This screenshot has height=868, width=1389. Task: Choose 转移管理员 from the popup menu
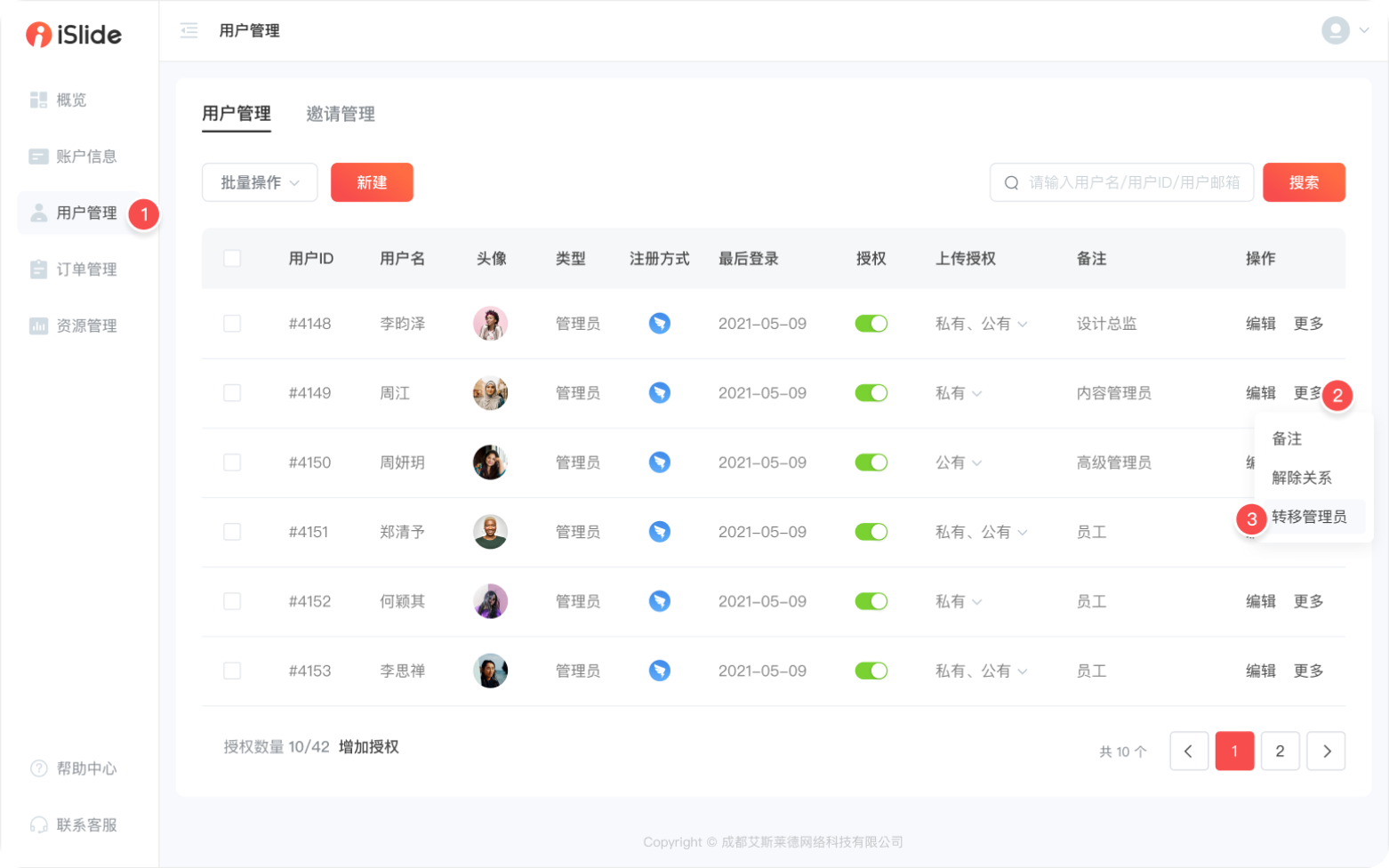tap(1308, 517)
